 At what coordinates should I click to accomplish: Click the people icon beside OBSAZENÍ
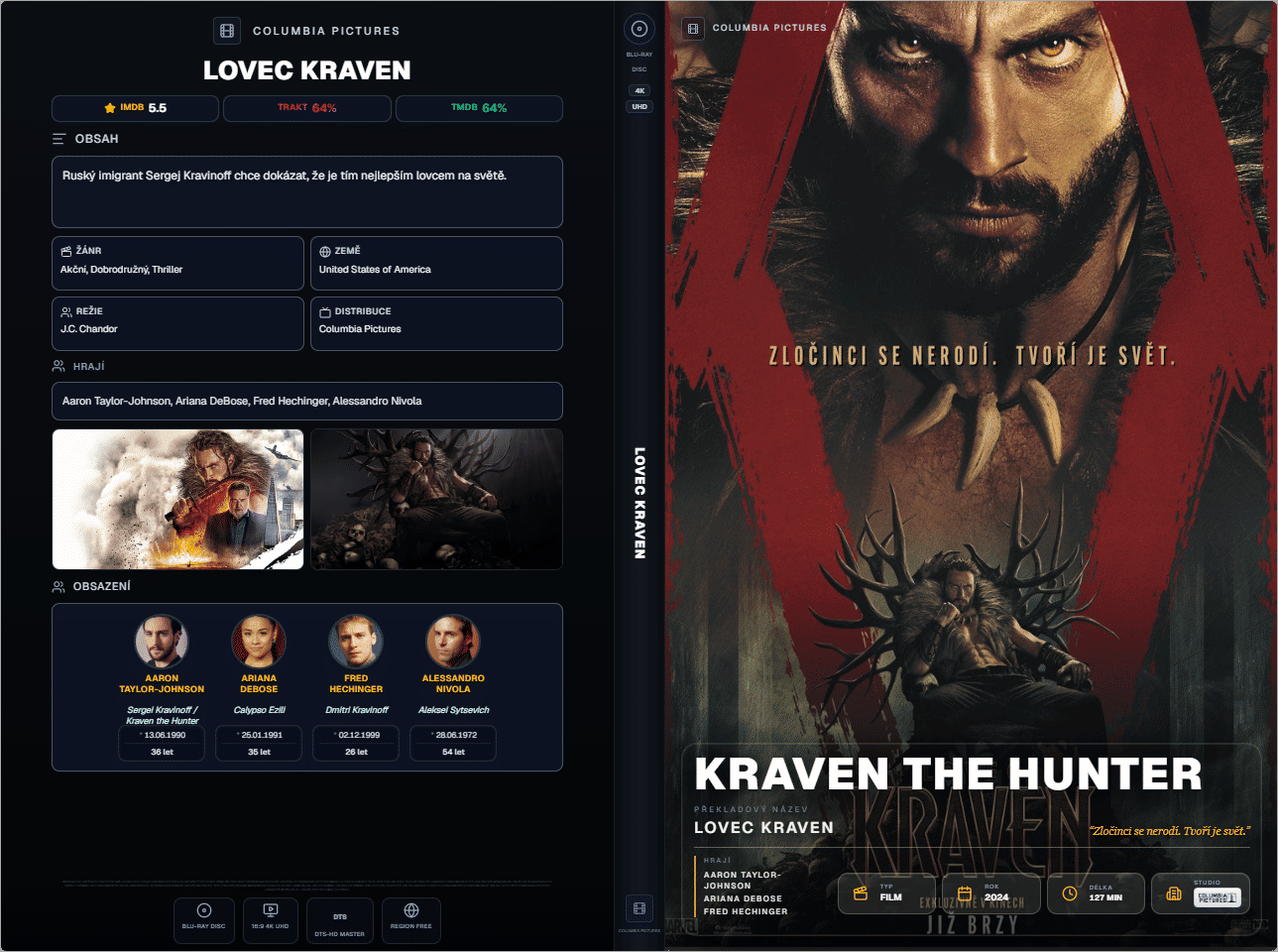58,586
